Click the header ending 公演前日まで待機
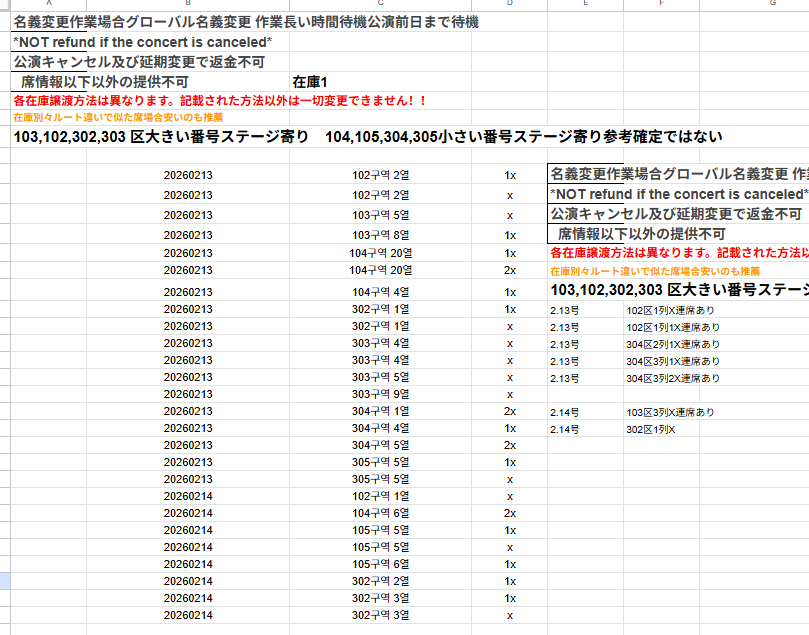Image resolution: width=809 pixels, height=635 pixels. 246,22
